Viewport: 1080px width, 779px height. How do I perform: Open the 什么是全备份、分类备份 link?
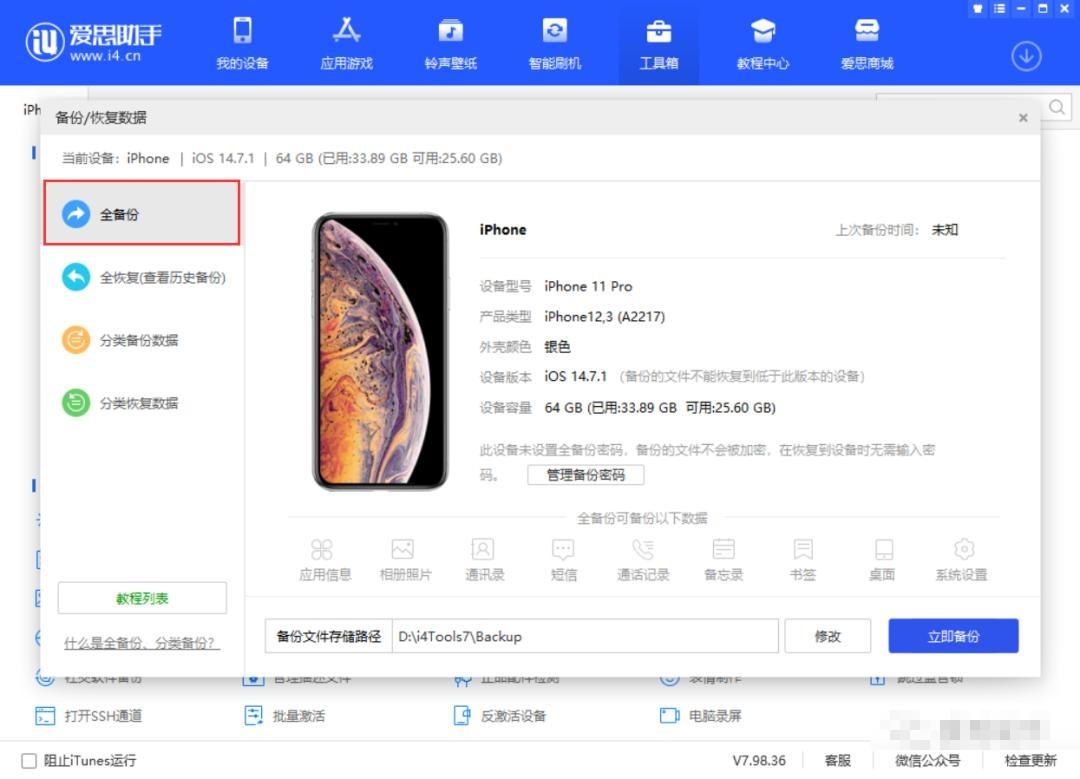coord(141,643)
